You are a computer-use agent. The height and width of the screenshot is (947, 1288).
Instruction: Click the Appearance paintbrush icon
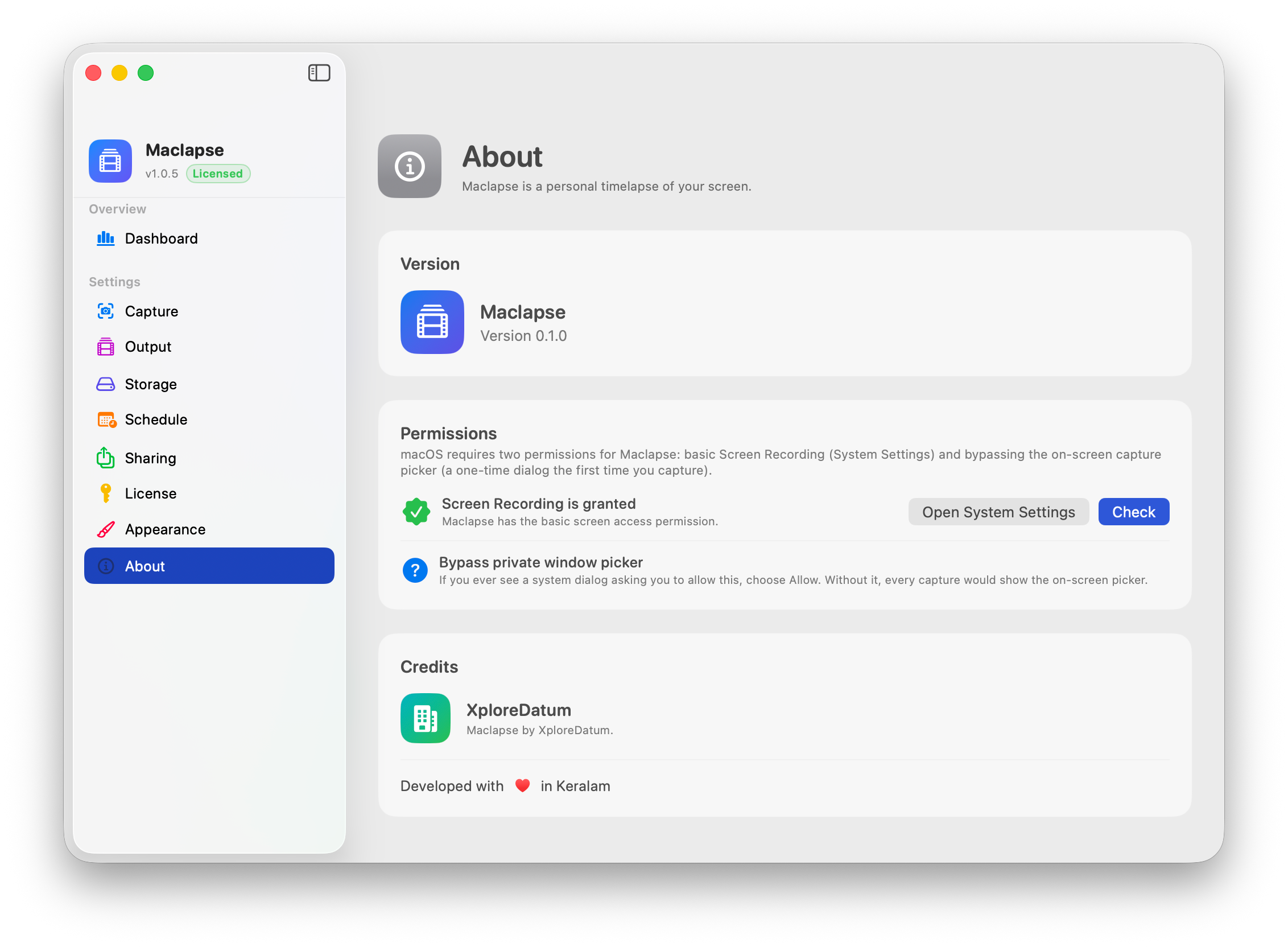pyautogui.click(x=105, y=529)
